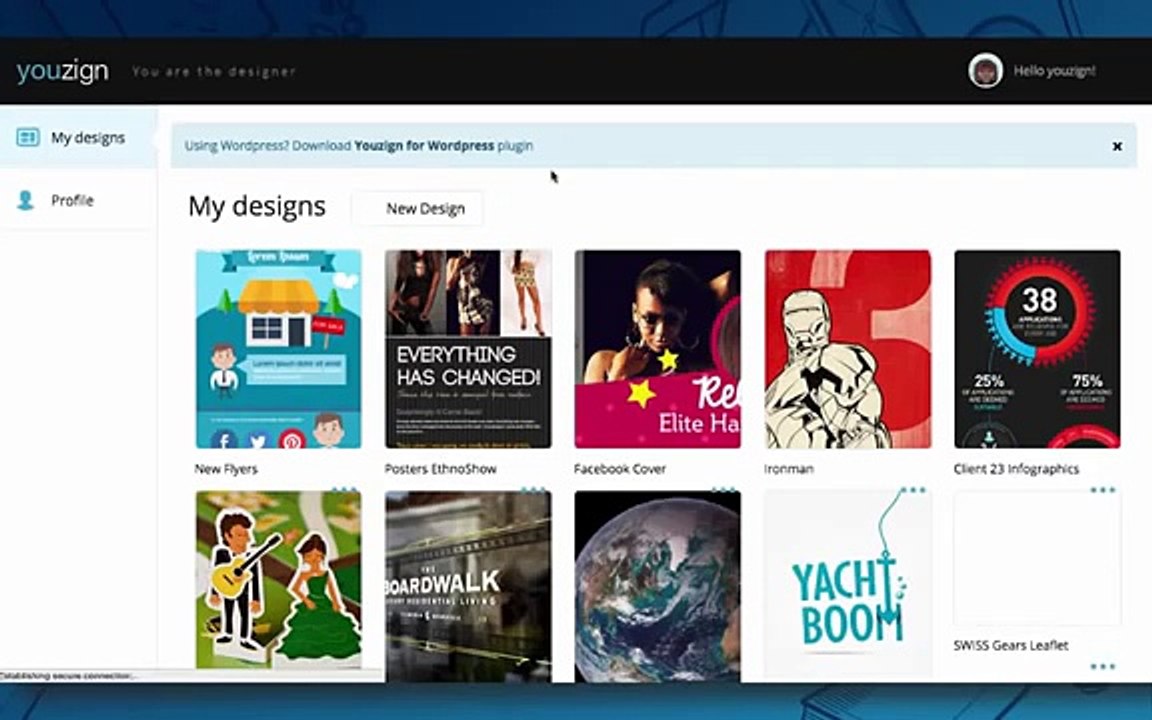Open the Ironman design thumbnail
Screen dimensions: 1152x720
click(848, 349)
